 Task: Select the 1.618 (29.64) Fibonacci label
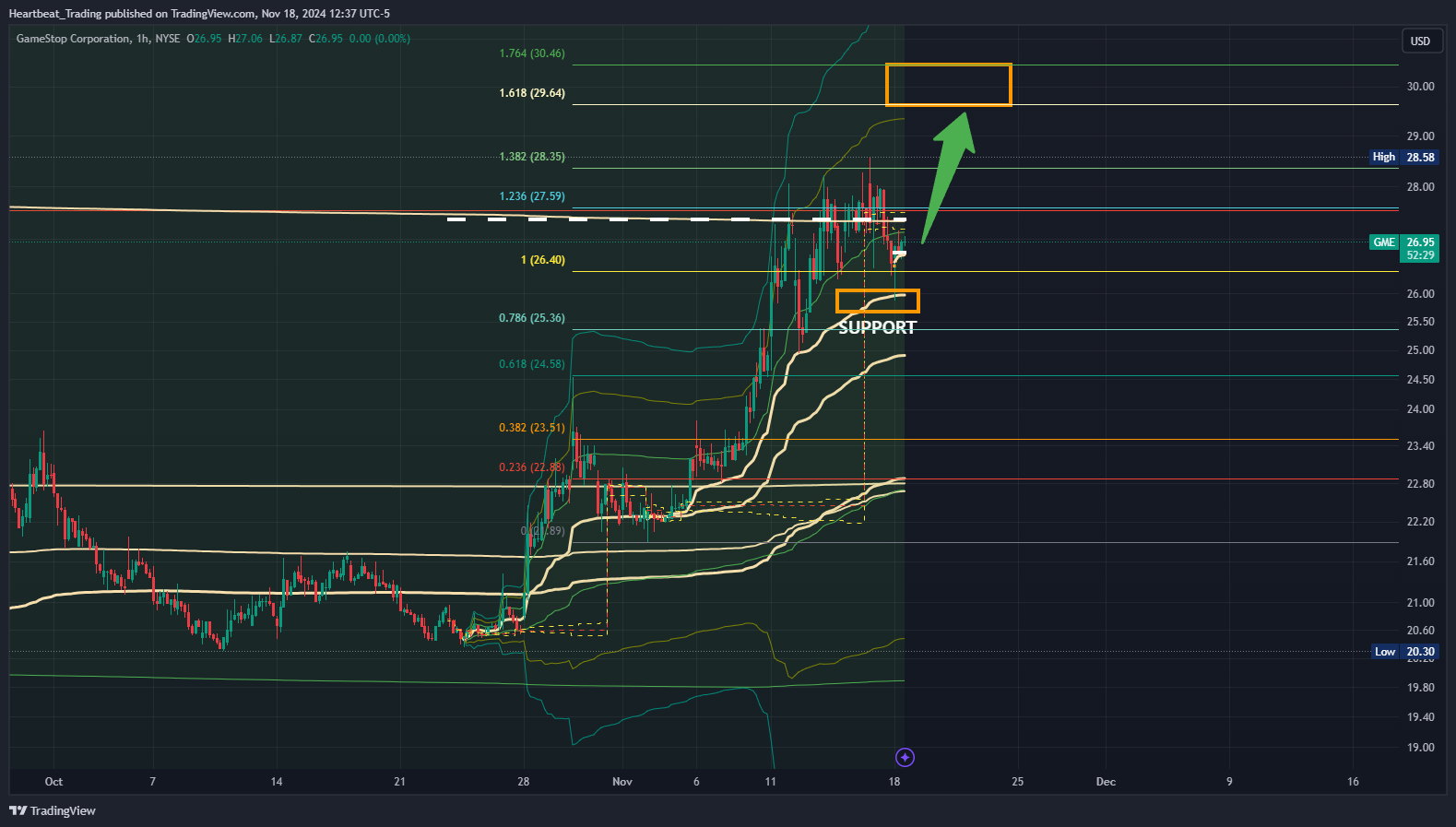(532, 93)
